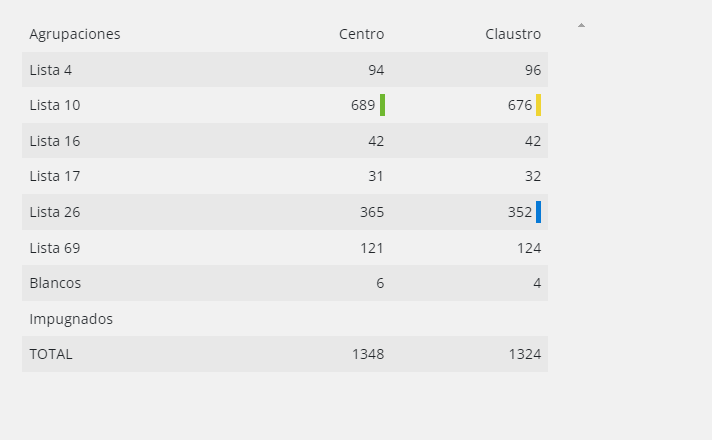Select the Lista 69 row label
Image resolution: width=712 pixels, height=440 pixels.
pyautogui.click(x=55, y=248)
